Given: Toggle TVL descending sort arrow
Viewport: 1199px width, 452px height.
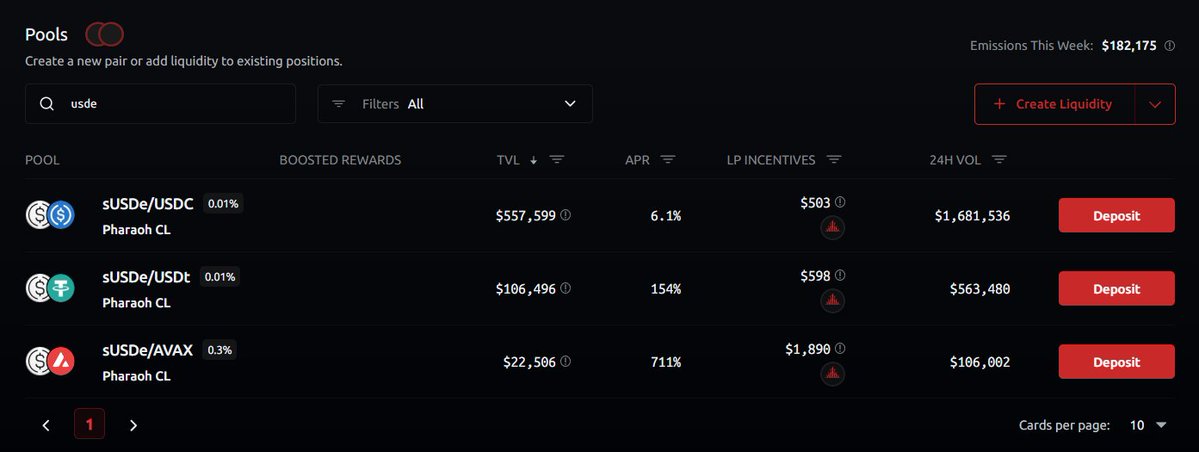Looking at the screenshot, I should tap(534, 160).
